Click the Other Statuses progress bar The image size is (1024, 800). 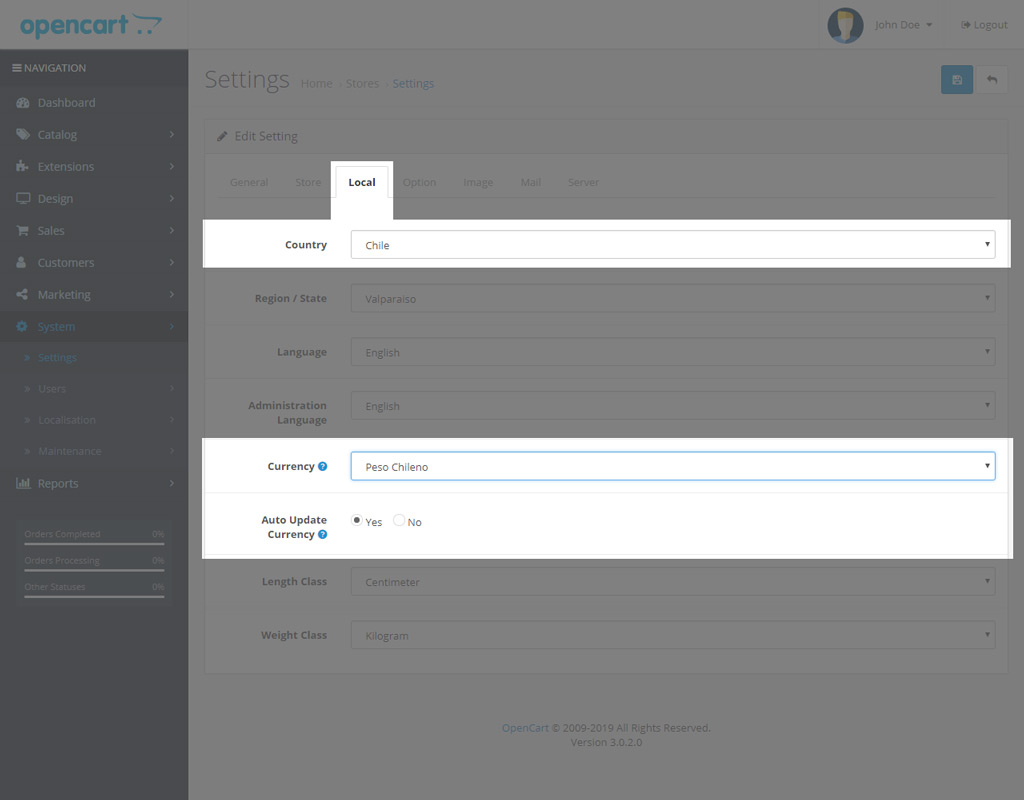pyautogui.click(x=94, y=596)
